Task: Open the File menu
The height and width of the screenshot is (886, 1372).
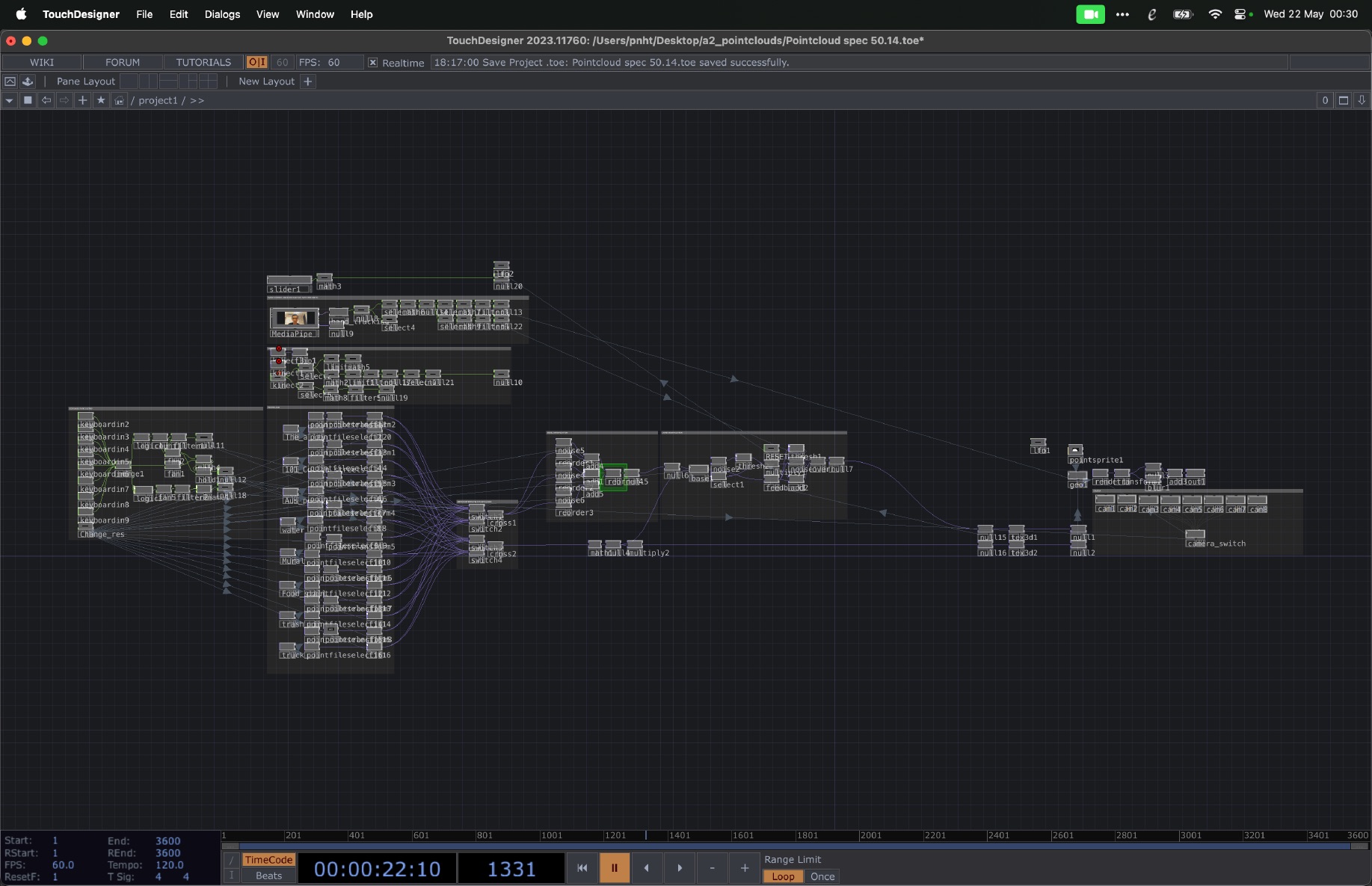Action: (144, 14)
